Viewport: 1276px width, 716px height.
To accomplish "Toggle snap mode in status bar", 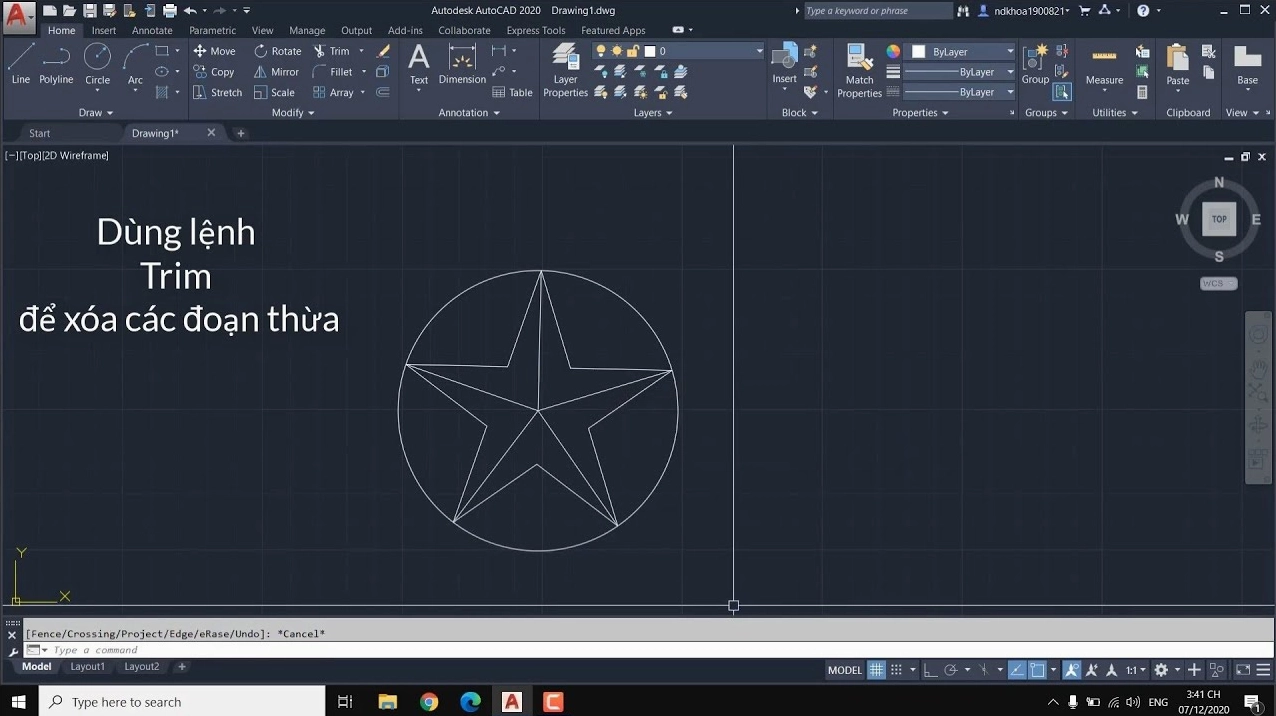I will coord(896,670).
